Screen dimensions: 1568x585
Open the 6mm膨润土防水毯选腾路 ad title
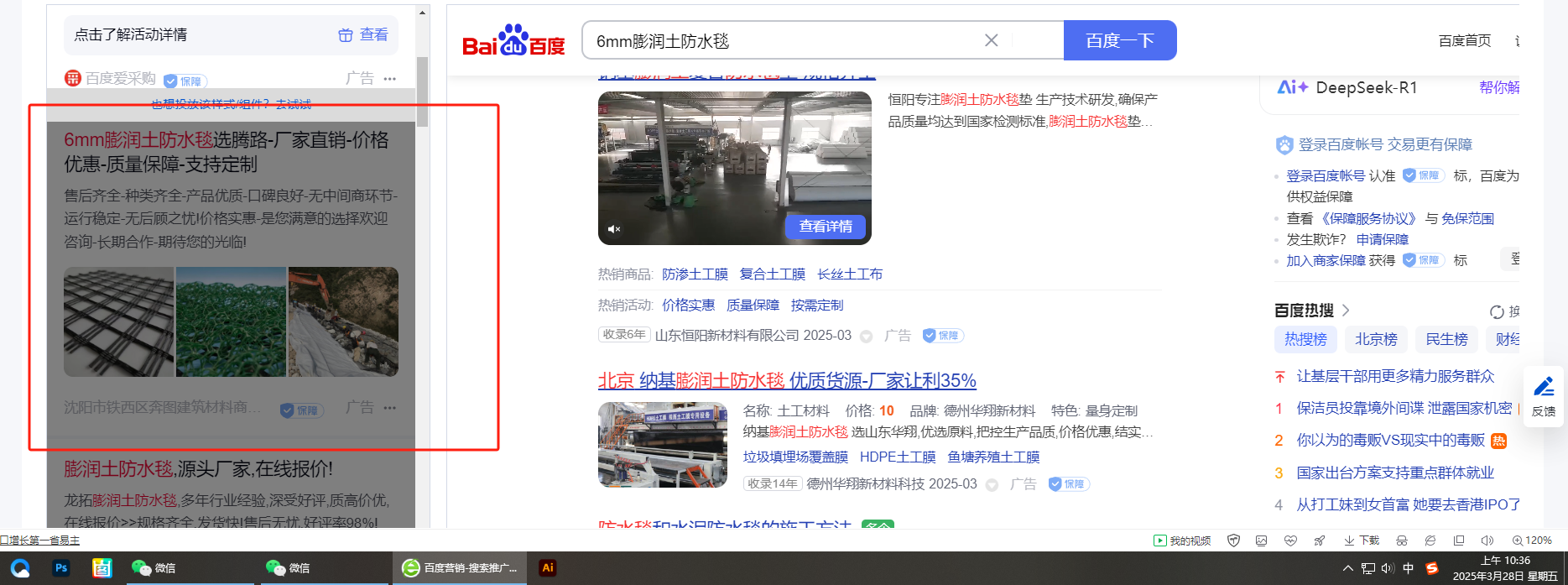(x=227, y=152)
